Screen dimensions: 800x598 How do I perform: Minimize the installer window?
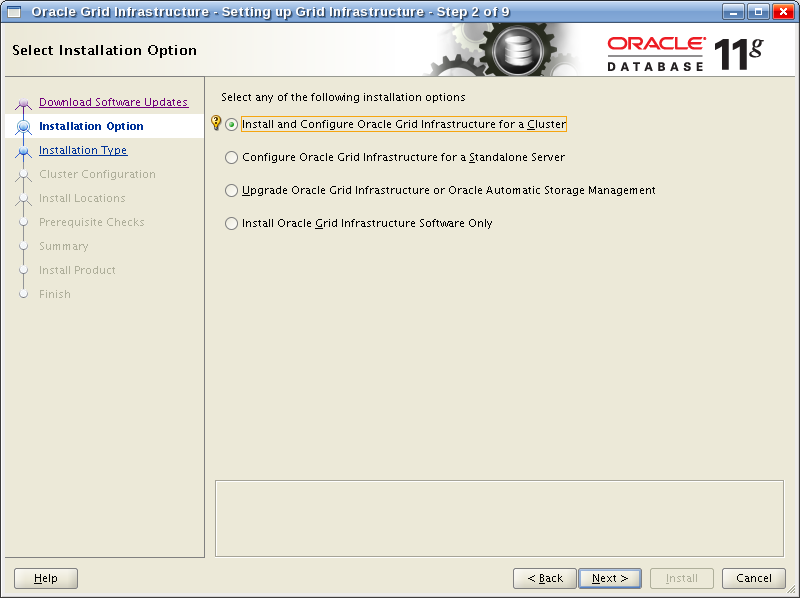pos(733,11)
